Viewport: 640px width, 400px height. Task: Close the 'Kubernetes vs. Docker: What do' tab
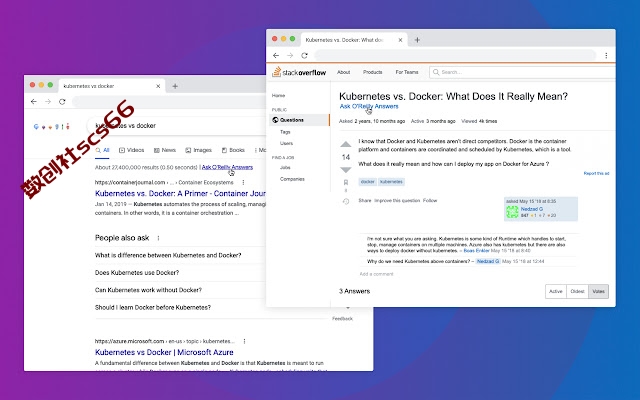tap(400, 40)
